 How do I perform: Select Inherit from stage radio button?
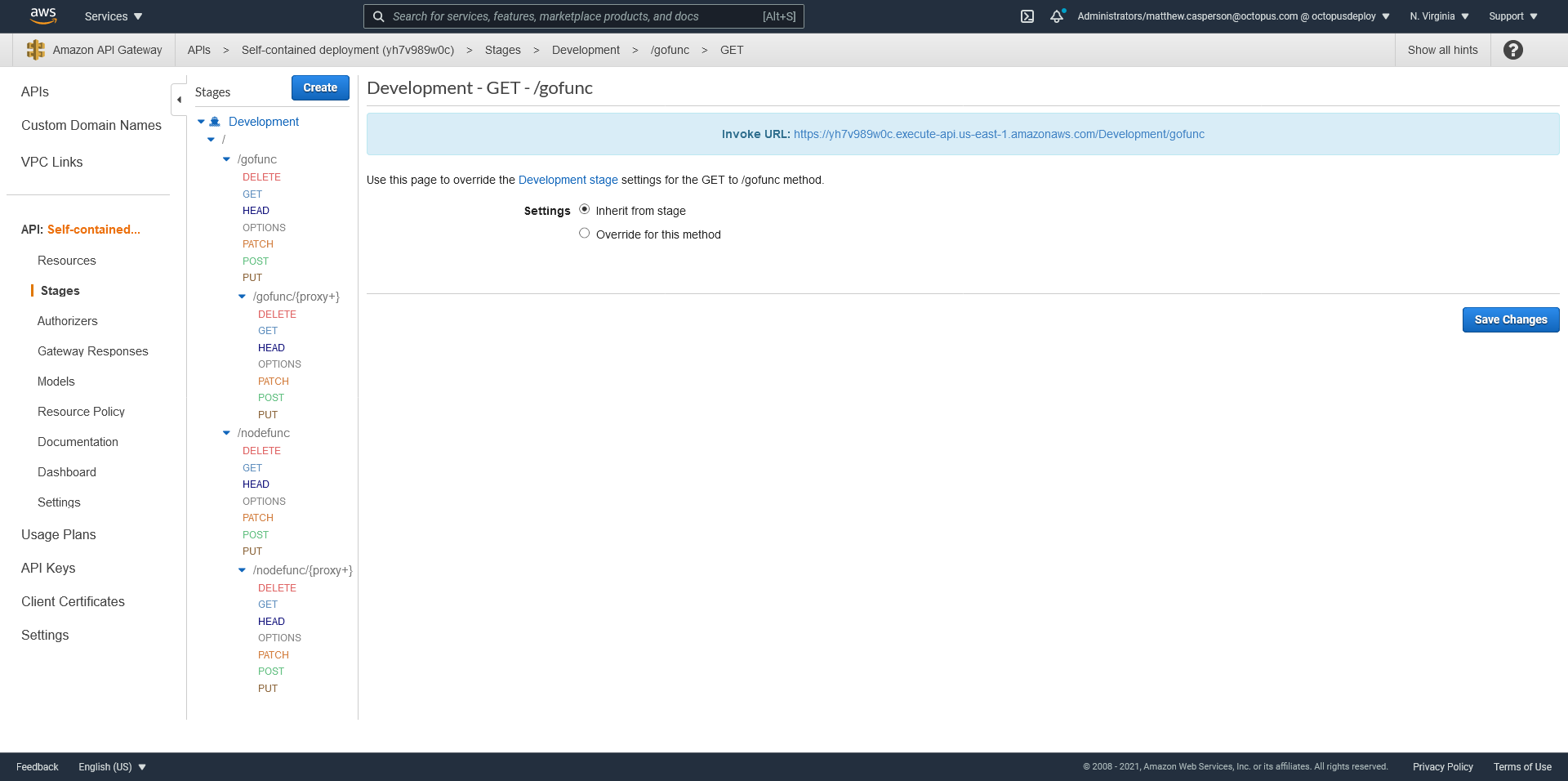coord(584,209)
